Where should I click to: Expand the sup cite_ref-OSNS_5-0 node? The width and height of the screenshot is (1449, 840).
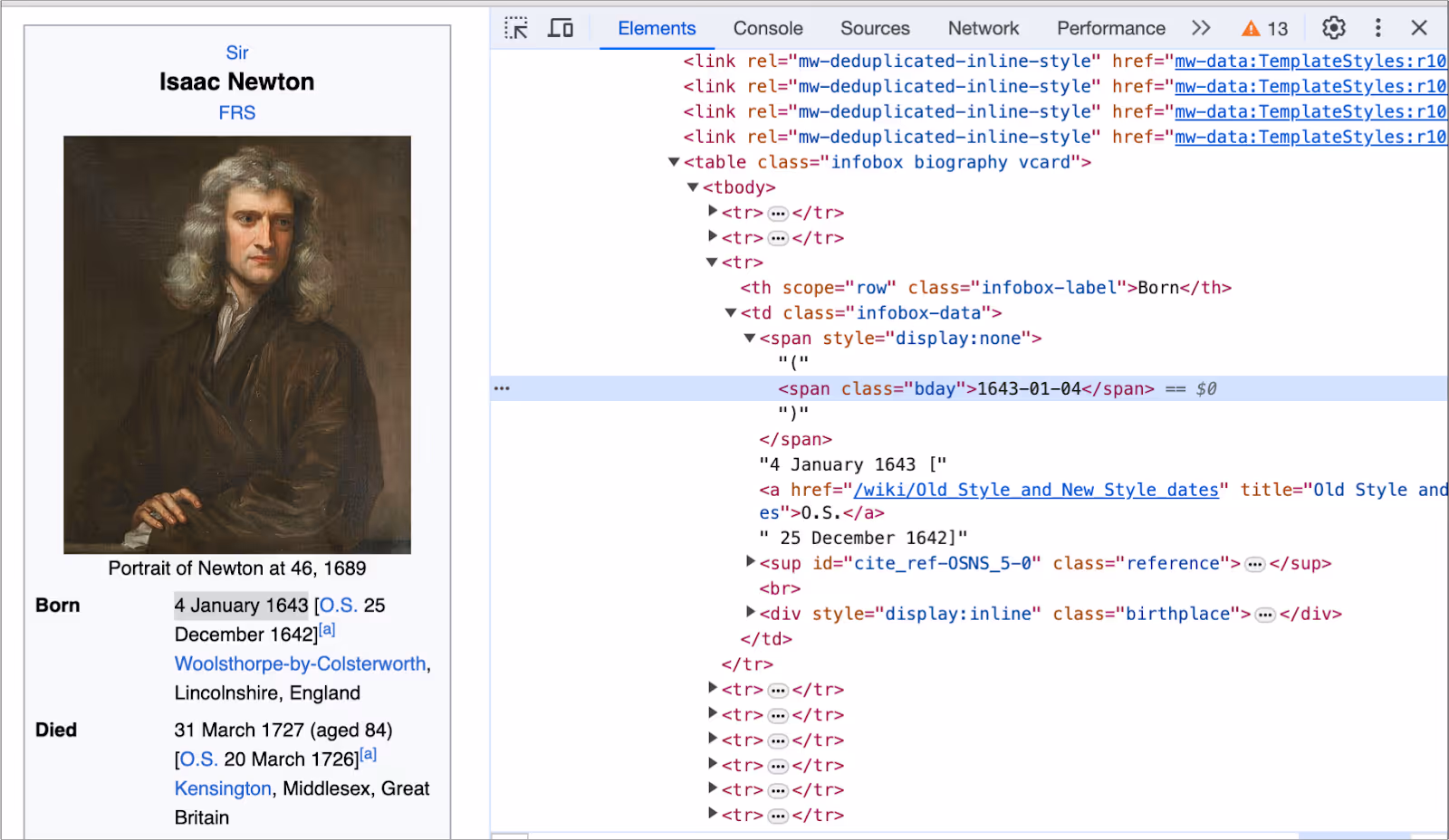(x=751, y=562)
